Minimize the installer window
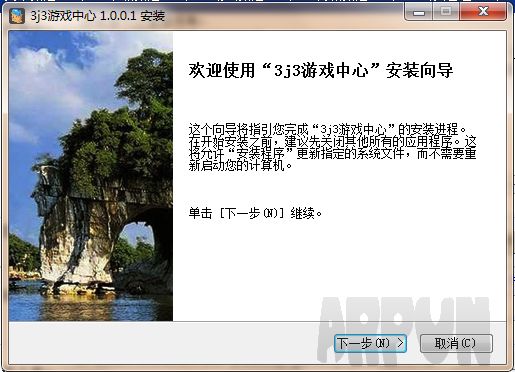This screenshot has height=372, width=515. pos(419,12)
